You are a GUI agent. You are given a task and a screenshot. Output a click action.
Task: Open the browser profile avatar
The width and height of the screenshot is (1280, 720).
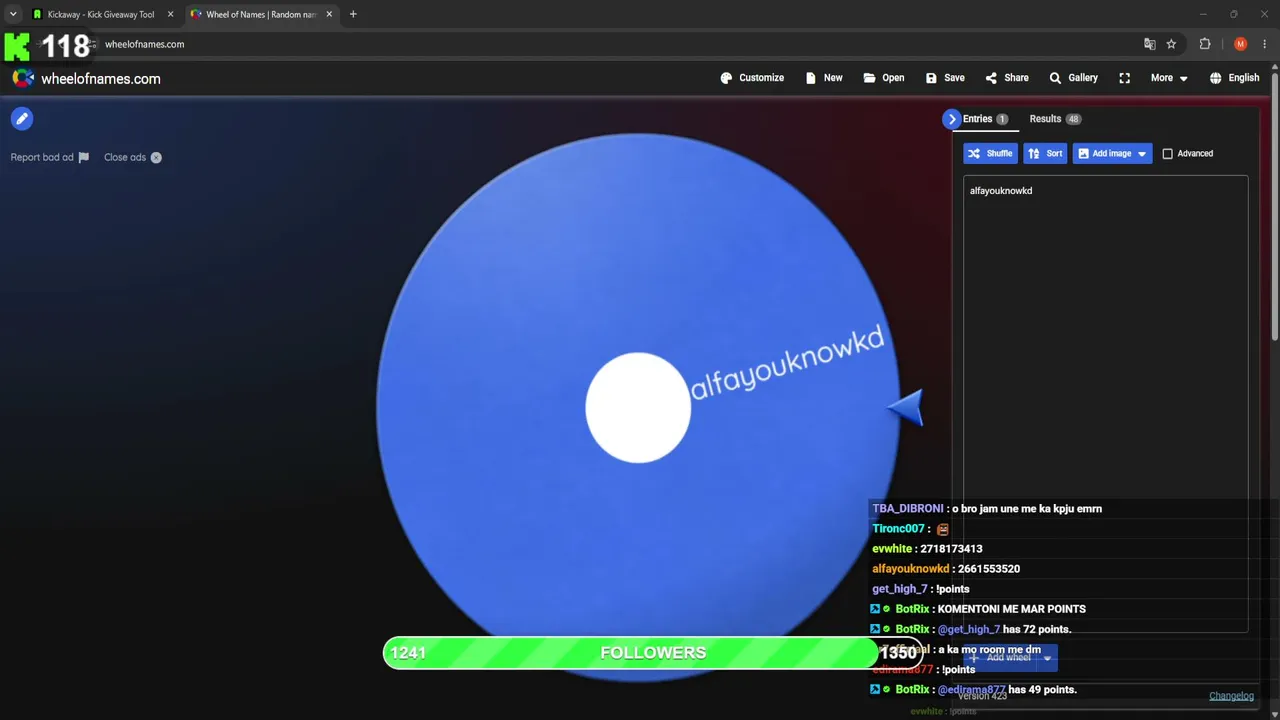pos(1240,44)
